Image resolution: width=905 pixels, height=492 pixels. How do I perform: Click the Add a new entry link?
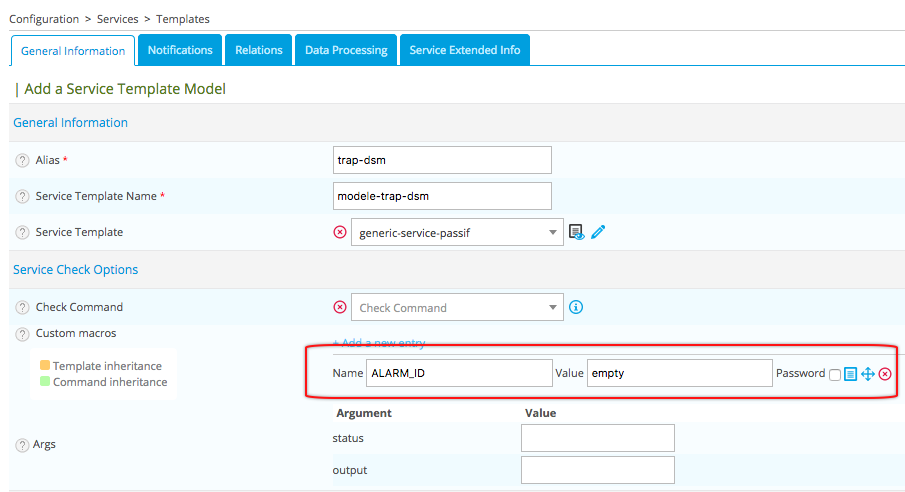click(378, 343)
